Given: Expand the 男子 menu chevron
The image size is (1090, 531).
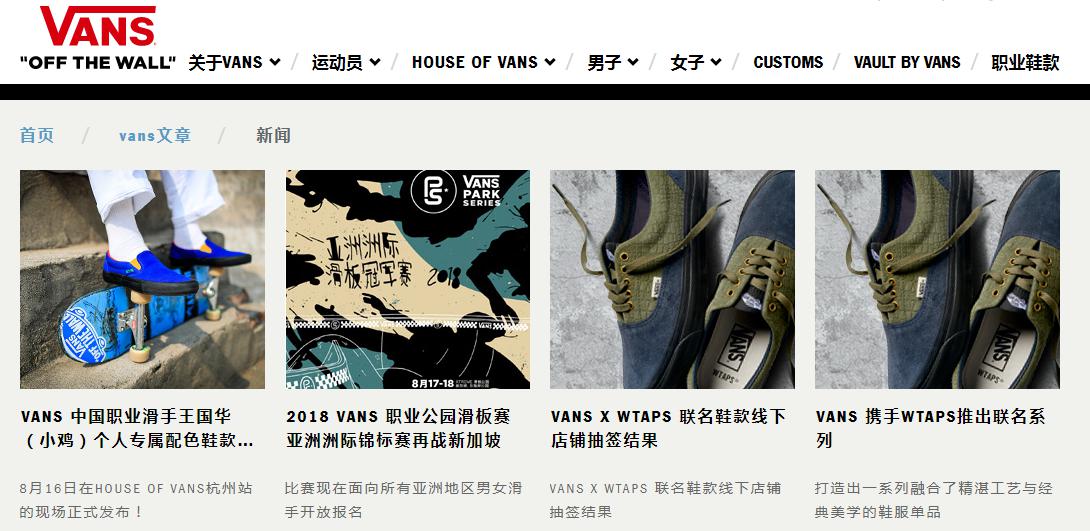Looking at the screenshot, I should [x=633, y=63].
